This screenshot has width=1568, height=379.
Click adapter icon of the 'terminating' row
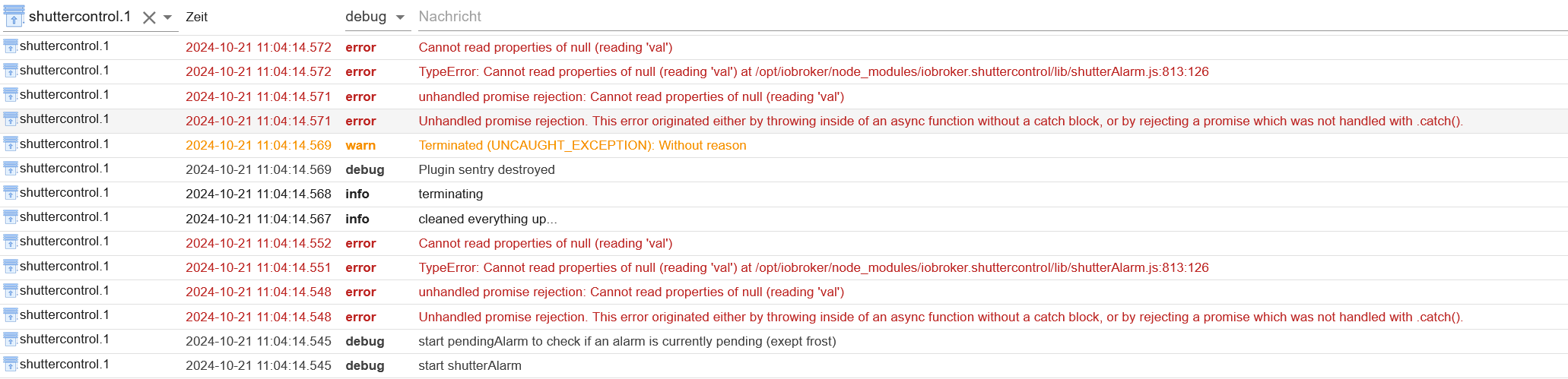coord(11,193)
